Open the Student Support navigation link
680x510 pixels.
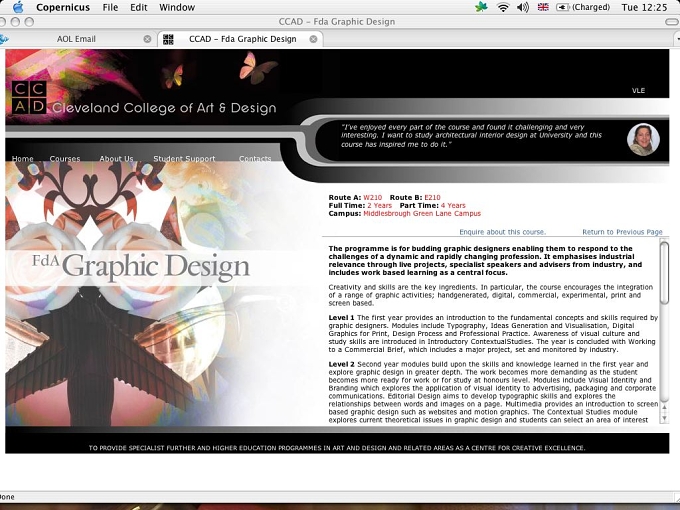point(184,158)
